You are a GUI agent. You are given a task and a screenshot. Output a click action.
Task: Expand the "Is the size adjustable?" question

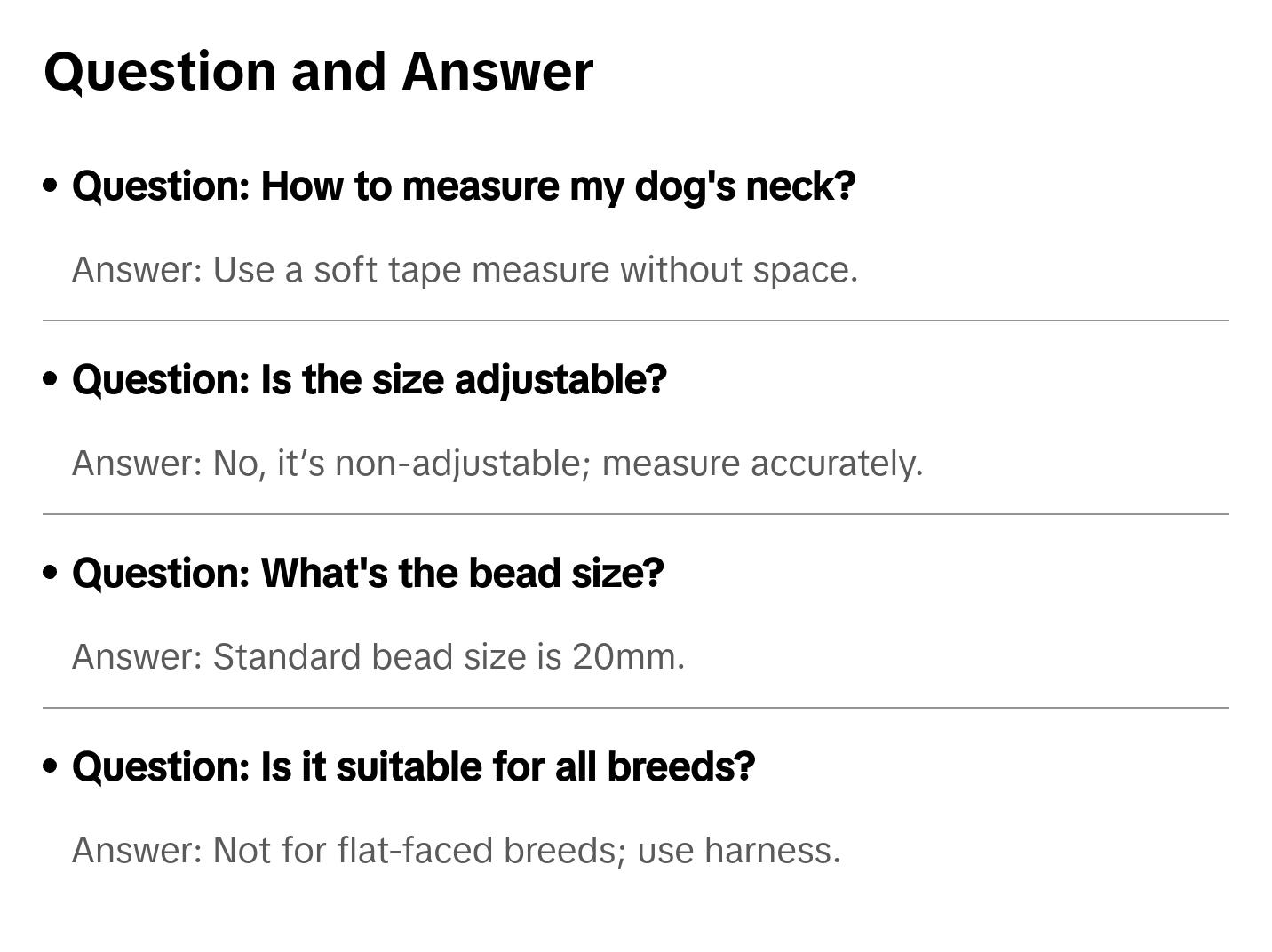(369, 380)
